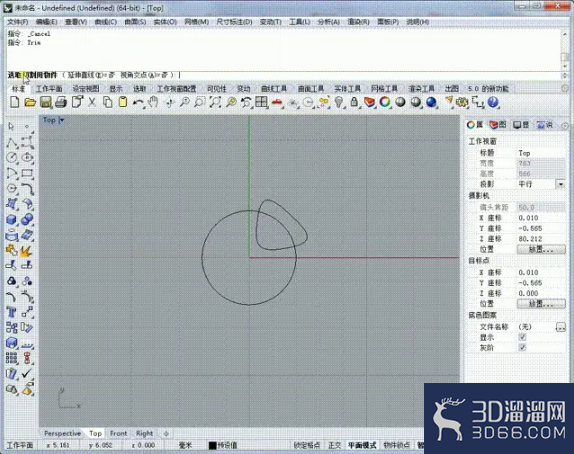Click the 工作平面 status bar pane
Screen dimensions: 574x454
pyautogui.click(x=20, y=445)
